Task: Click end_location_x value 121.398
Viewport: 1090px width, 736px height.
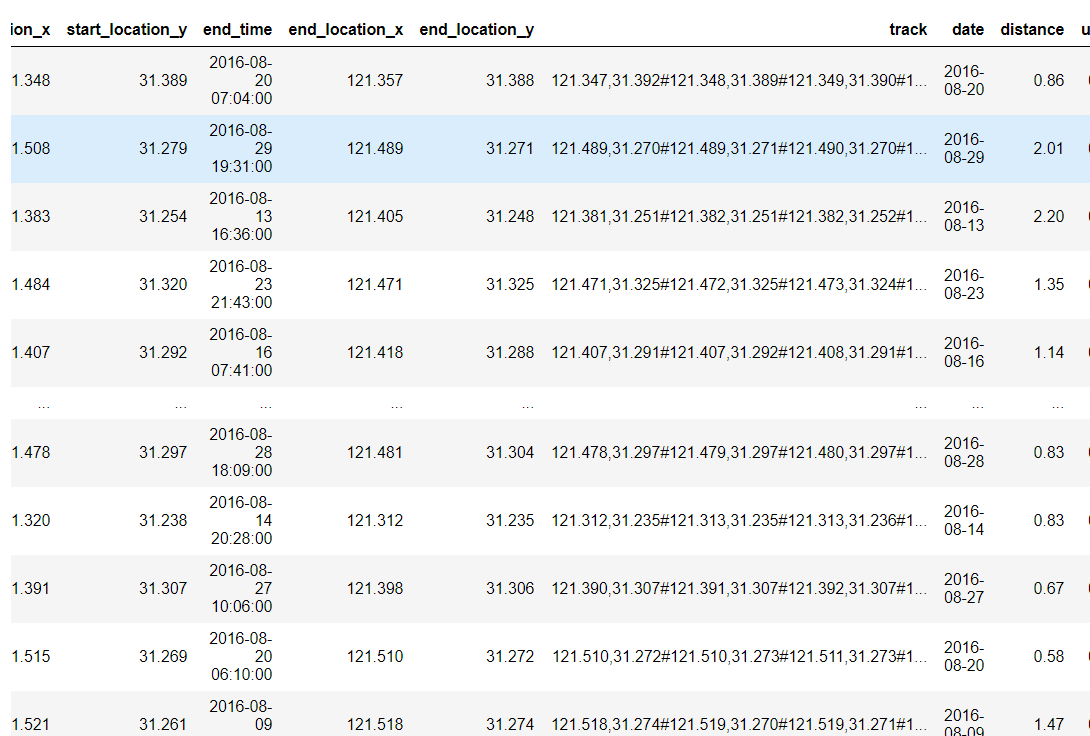Action: click(375, 589)
